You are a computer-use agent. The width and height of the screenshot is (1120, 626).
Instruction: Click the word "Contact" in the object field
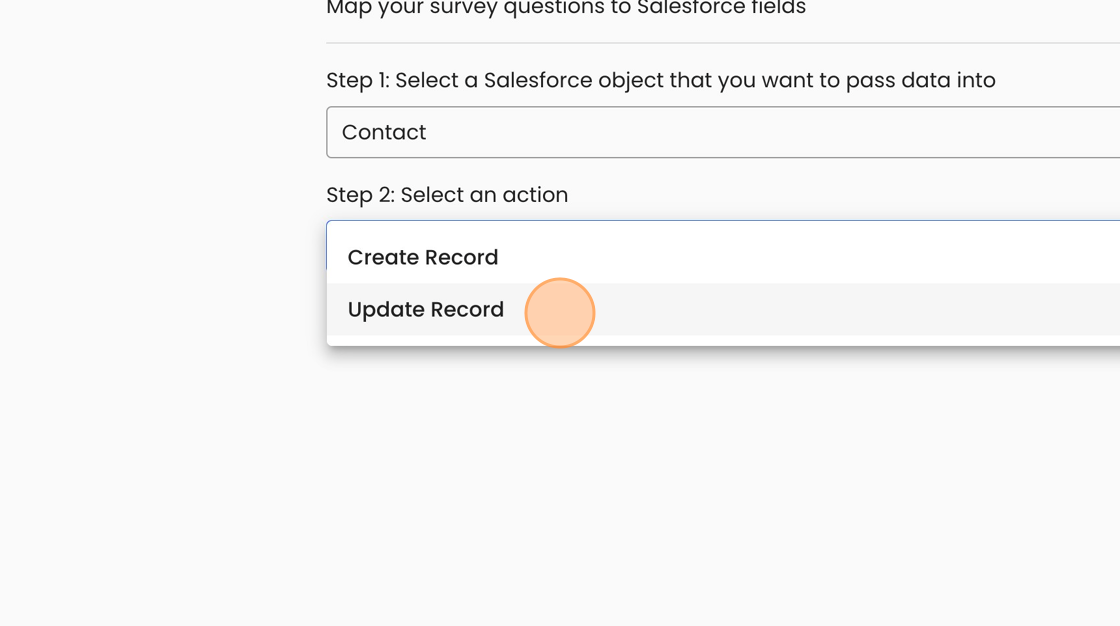click(x=384, y=132)
